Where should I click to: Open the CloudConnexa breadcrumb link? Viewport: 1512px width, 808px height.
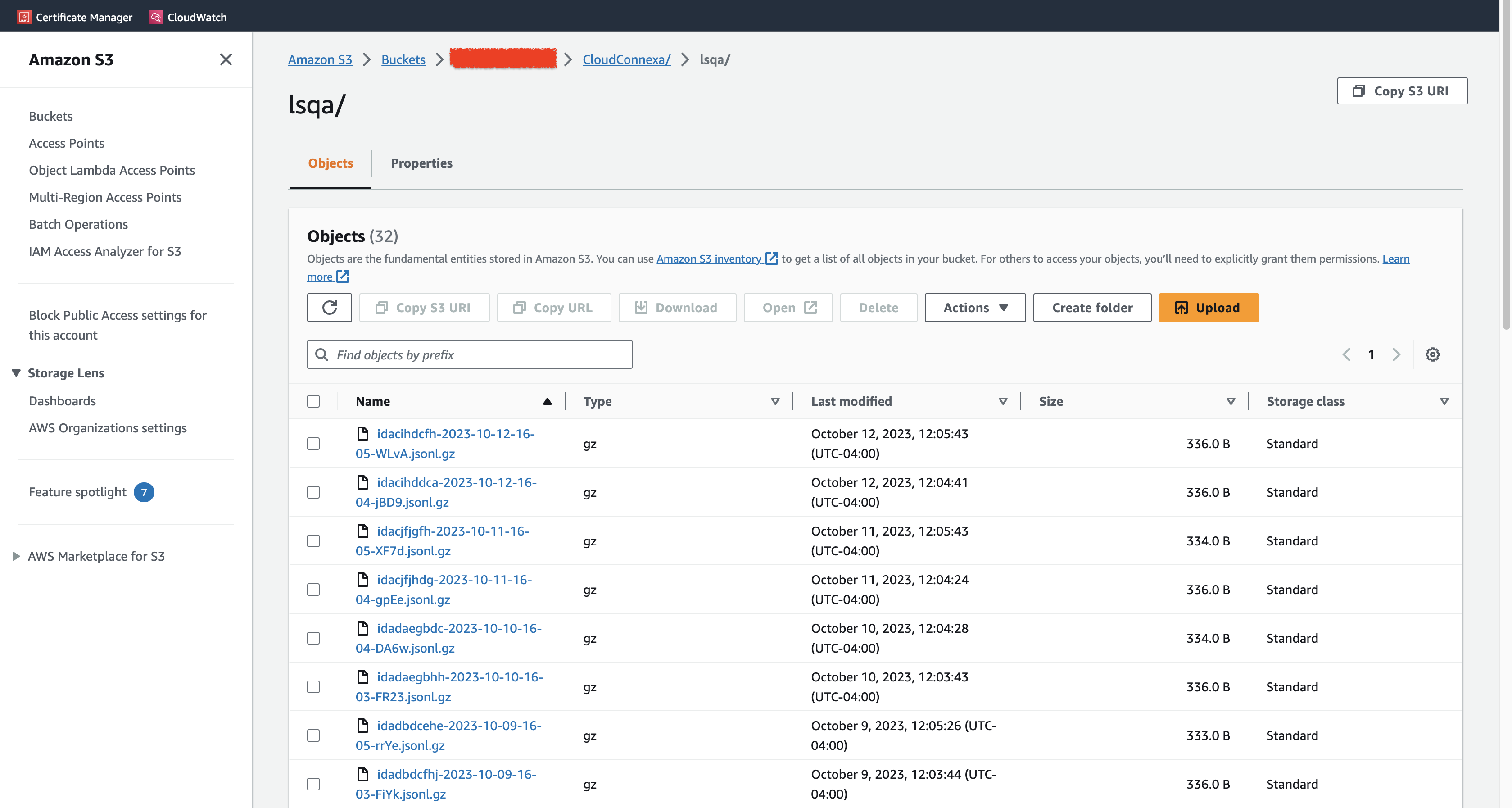pyautogui.click(x=626, y=59)
